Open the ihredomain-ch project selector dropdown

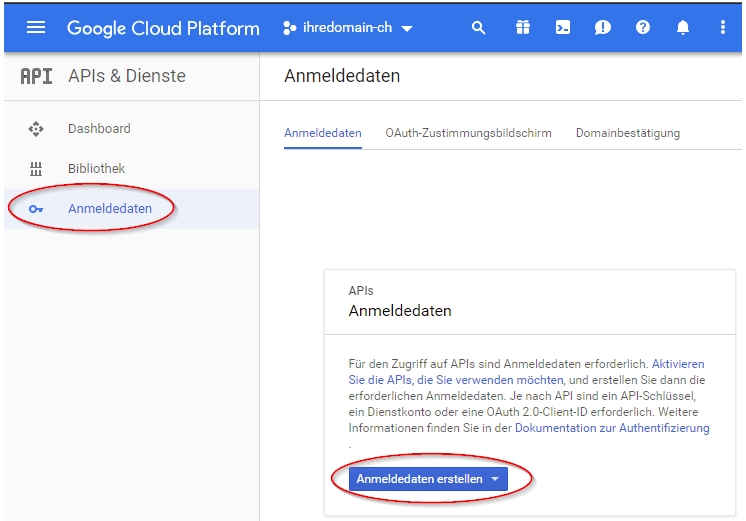(348, 28)
